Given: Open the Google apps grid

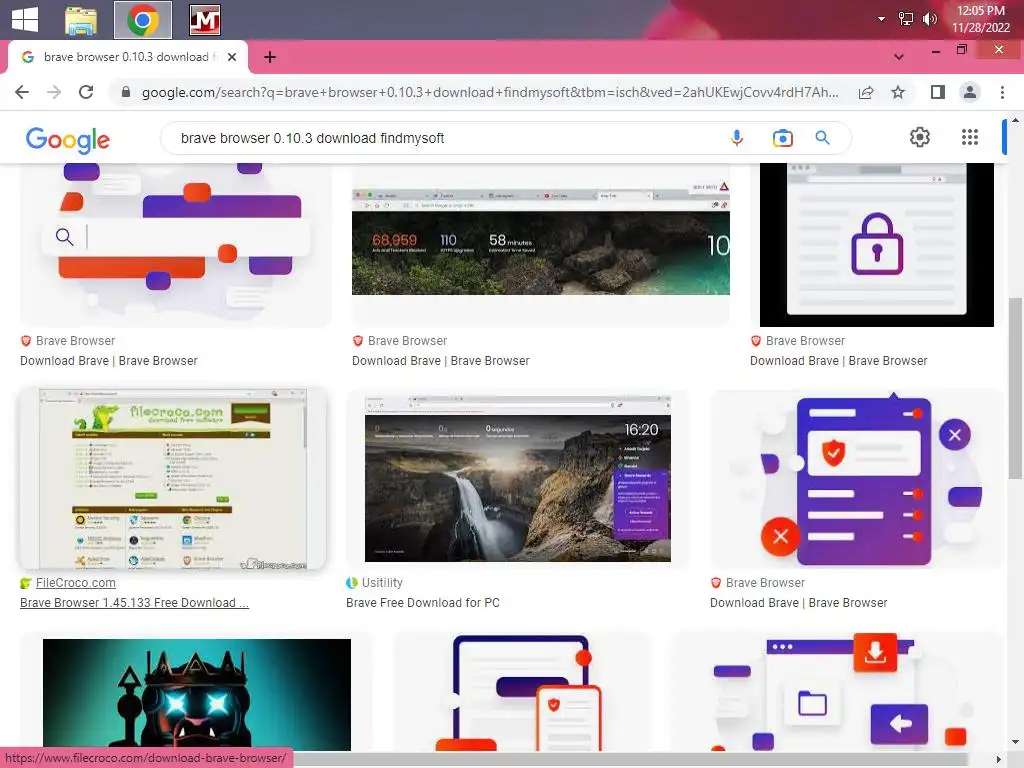Looking at the screenshot, I should 970,137.
